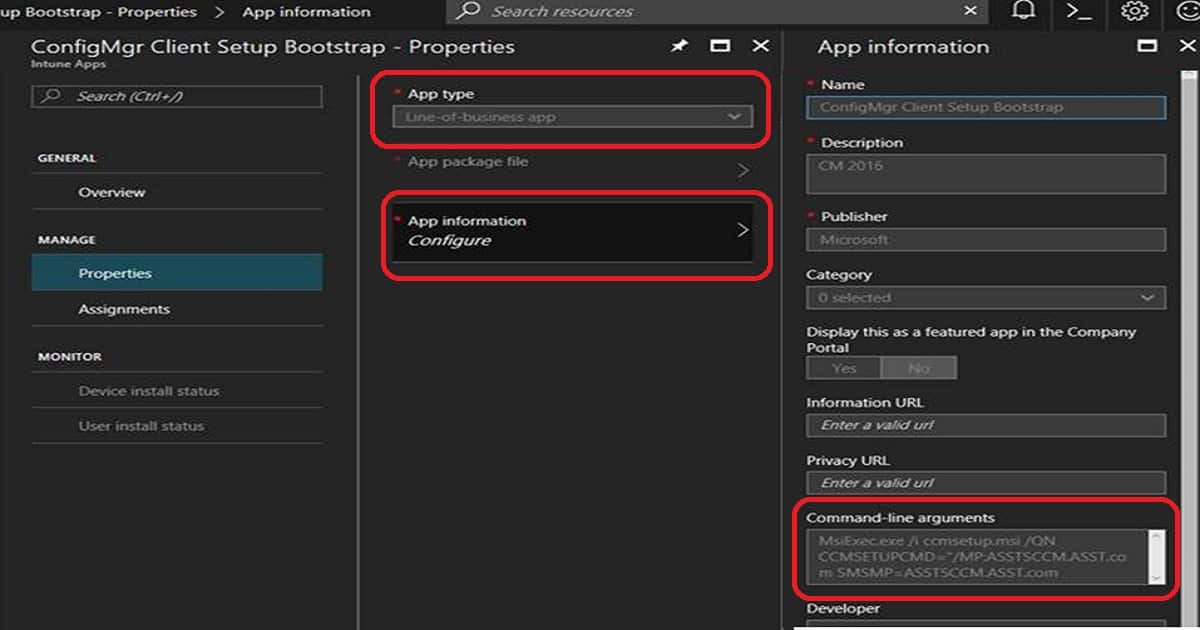Launch Cloud Shell from top bar

tap(1078, 12)
